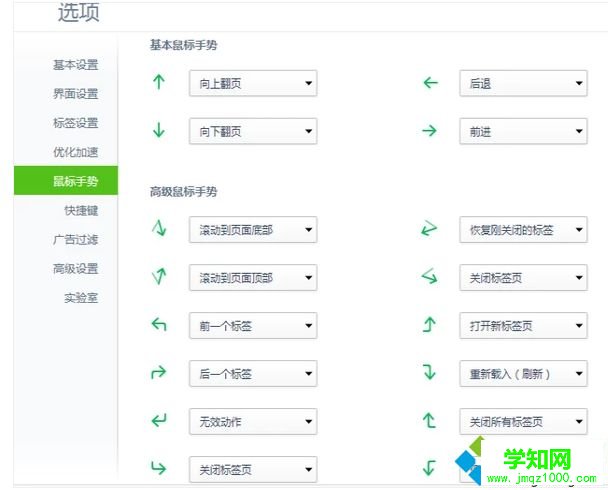
Task: Open the 向上翻页 dropdown
Action: tap(252, 84)
